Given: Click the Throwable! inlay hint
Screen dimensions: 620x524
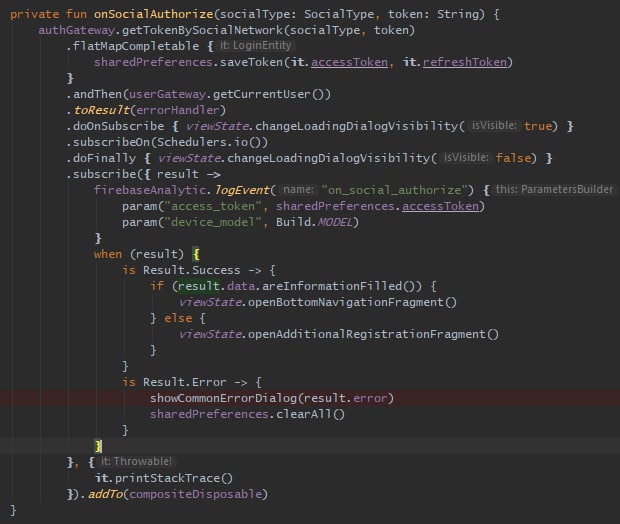Looking at the screenshot, I should click(136, 462).
